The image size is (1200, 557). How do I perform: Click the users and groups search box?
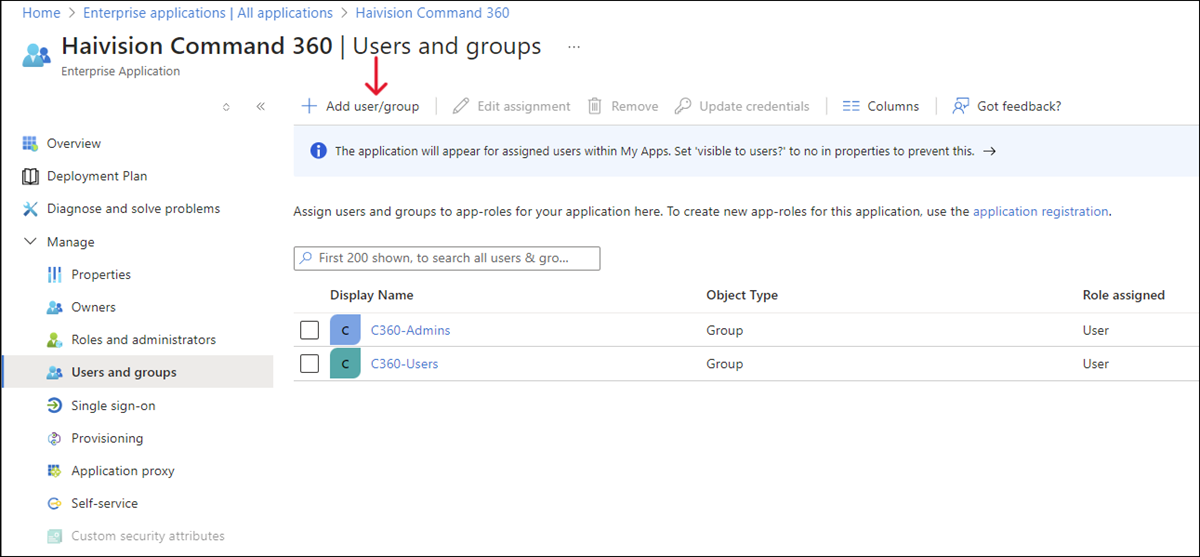[x=447, y=258]
